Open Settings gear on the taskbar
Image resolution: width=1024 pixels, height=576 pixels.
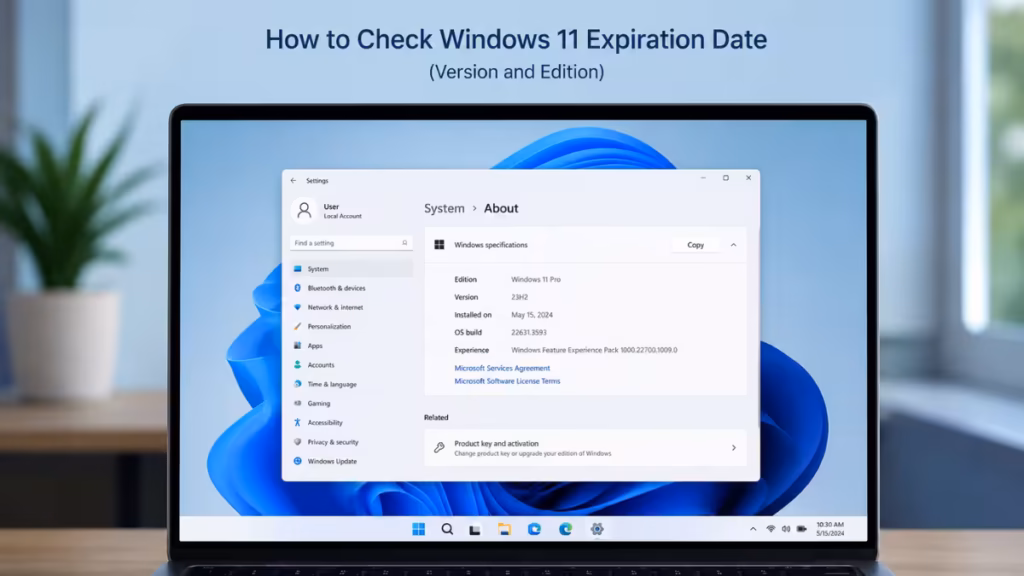click(597, 529)
